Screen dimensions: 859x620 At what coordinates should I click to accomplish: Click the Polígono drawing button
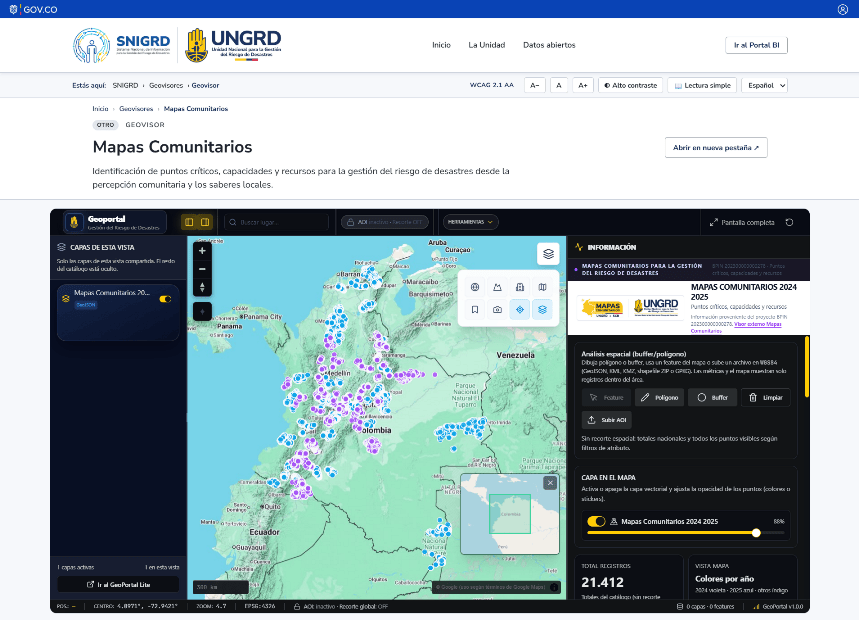coord(660,398)
